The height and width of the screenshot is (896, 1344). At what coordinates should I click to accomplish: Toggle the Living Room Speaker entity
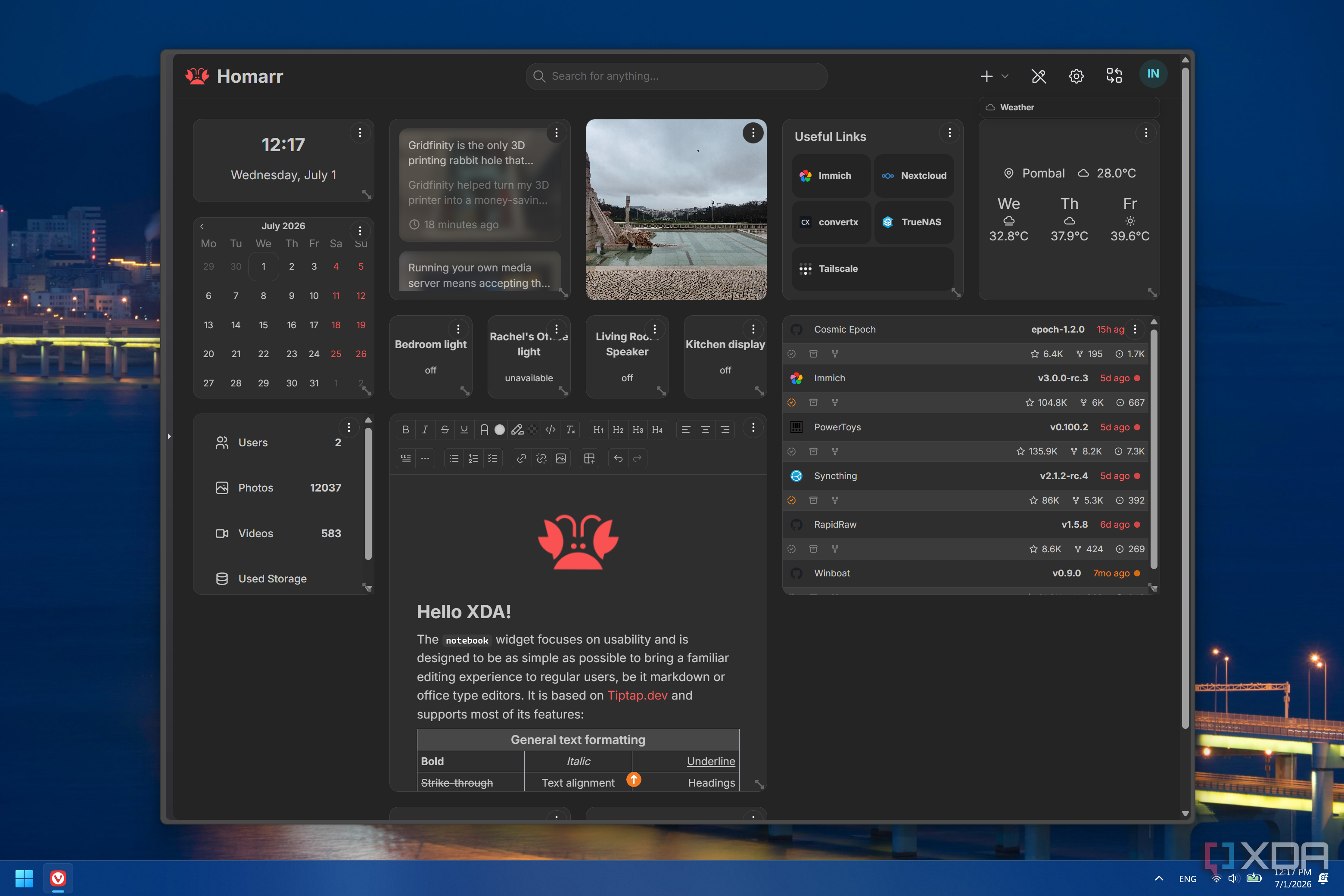pos(627,357)
